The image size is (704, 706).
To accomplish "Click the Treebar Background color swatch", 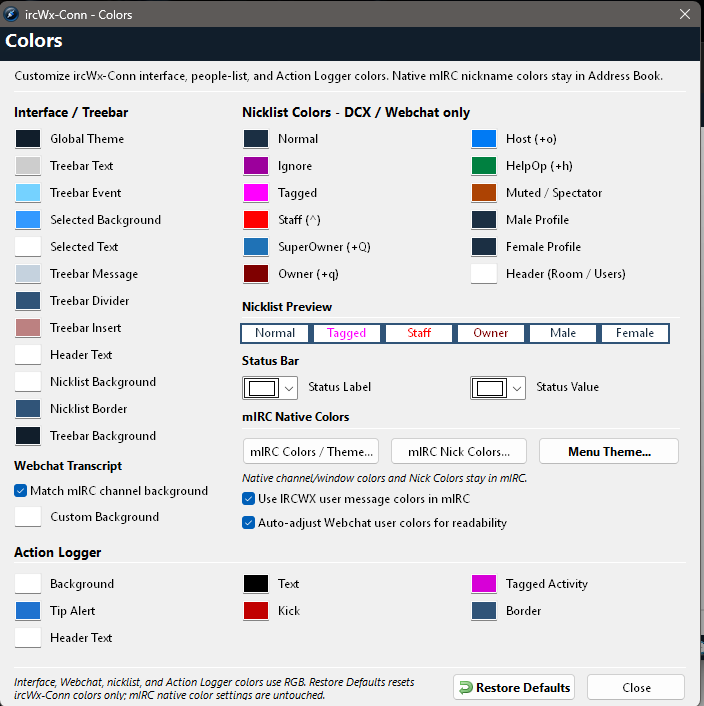I will tap(28, 436).
